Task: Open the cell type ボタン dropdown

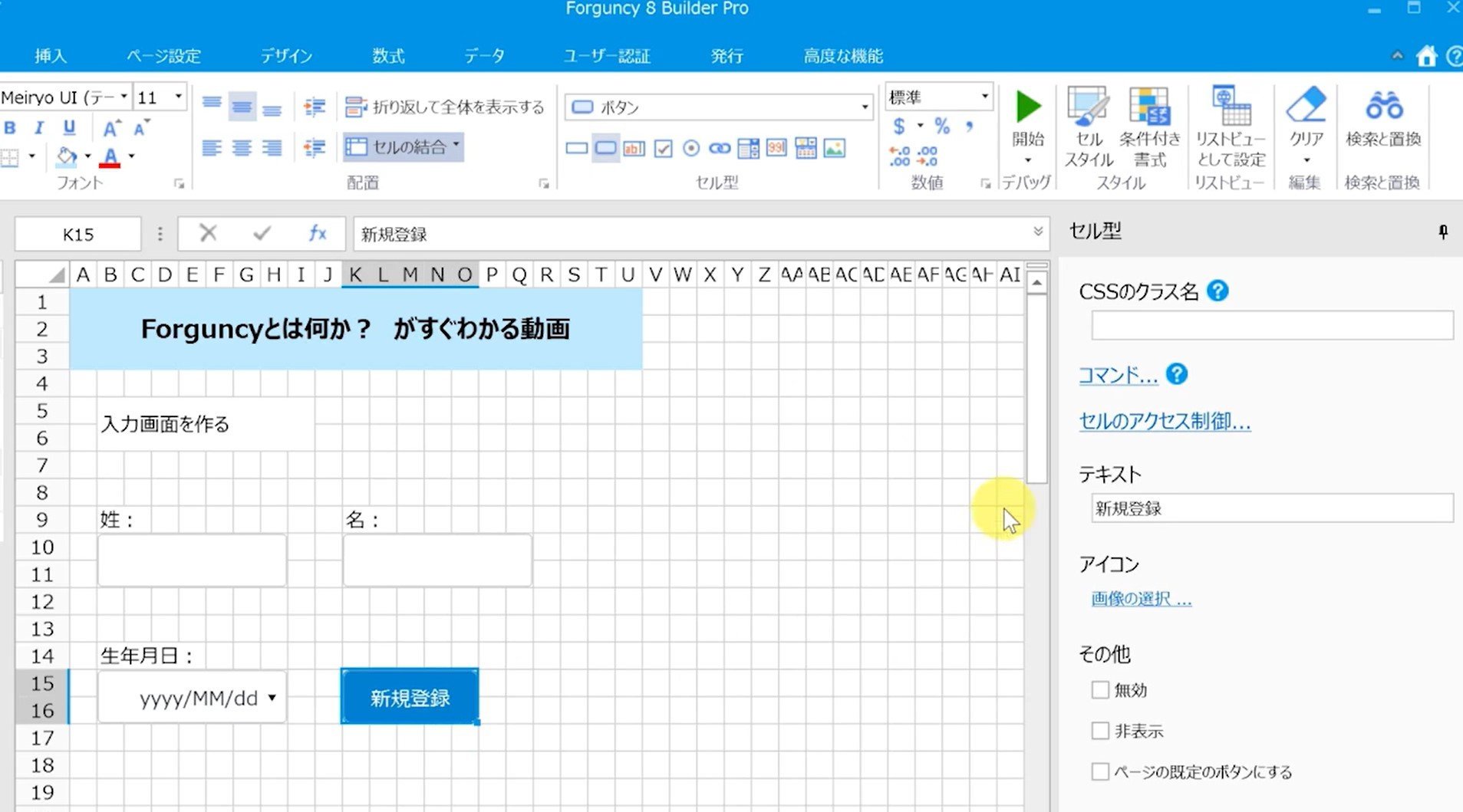Action: [865, 107]
